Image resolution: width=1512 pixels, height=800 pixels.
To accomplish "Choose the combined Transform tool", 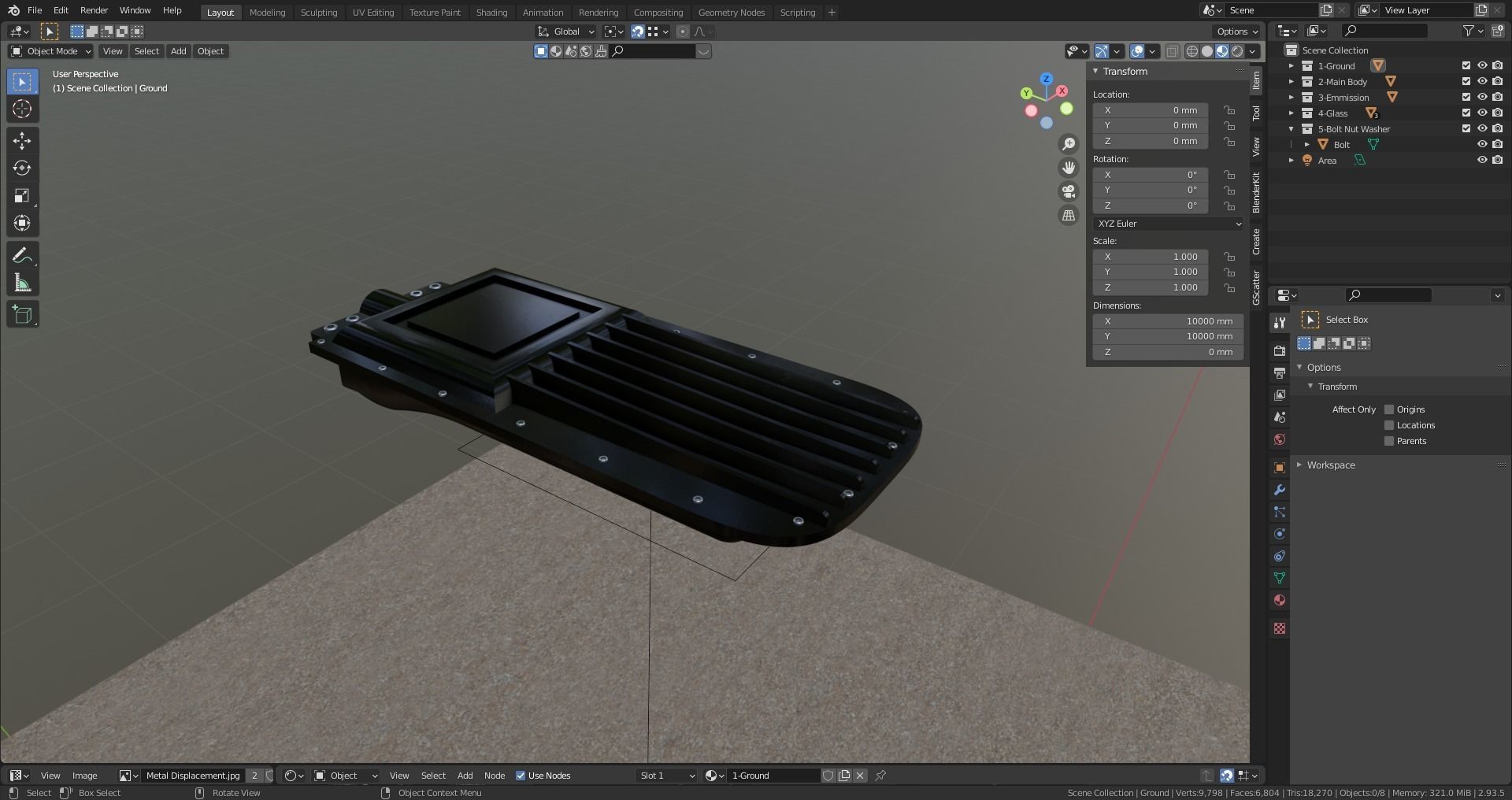I will pyautogui.click(x=22, y=224).
